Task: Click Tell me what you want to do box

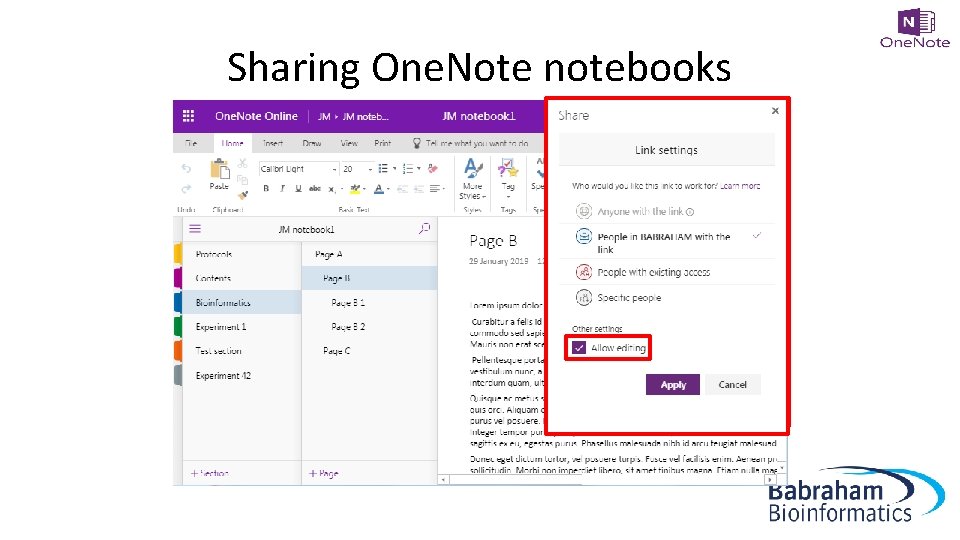Action: [x=477, y=143]
